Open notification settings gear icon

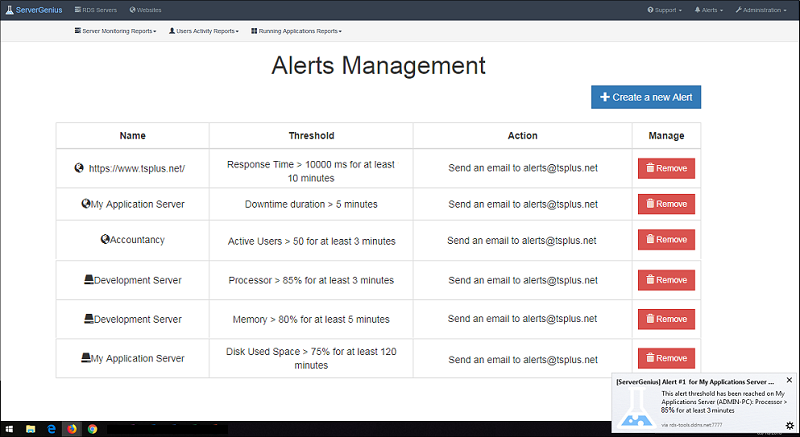tap(789, 426)
